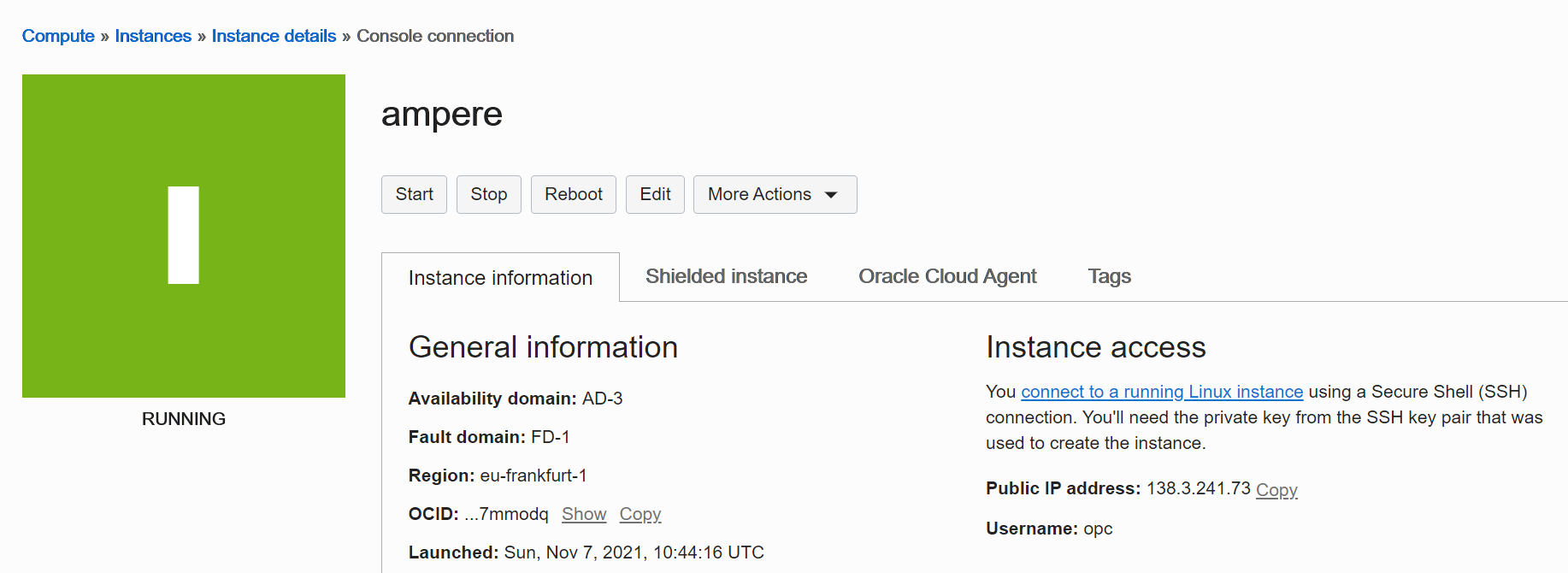Open the Oracle Cloud Agent tab

(x=947, y=276)
